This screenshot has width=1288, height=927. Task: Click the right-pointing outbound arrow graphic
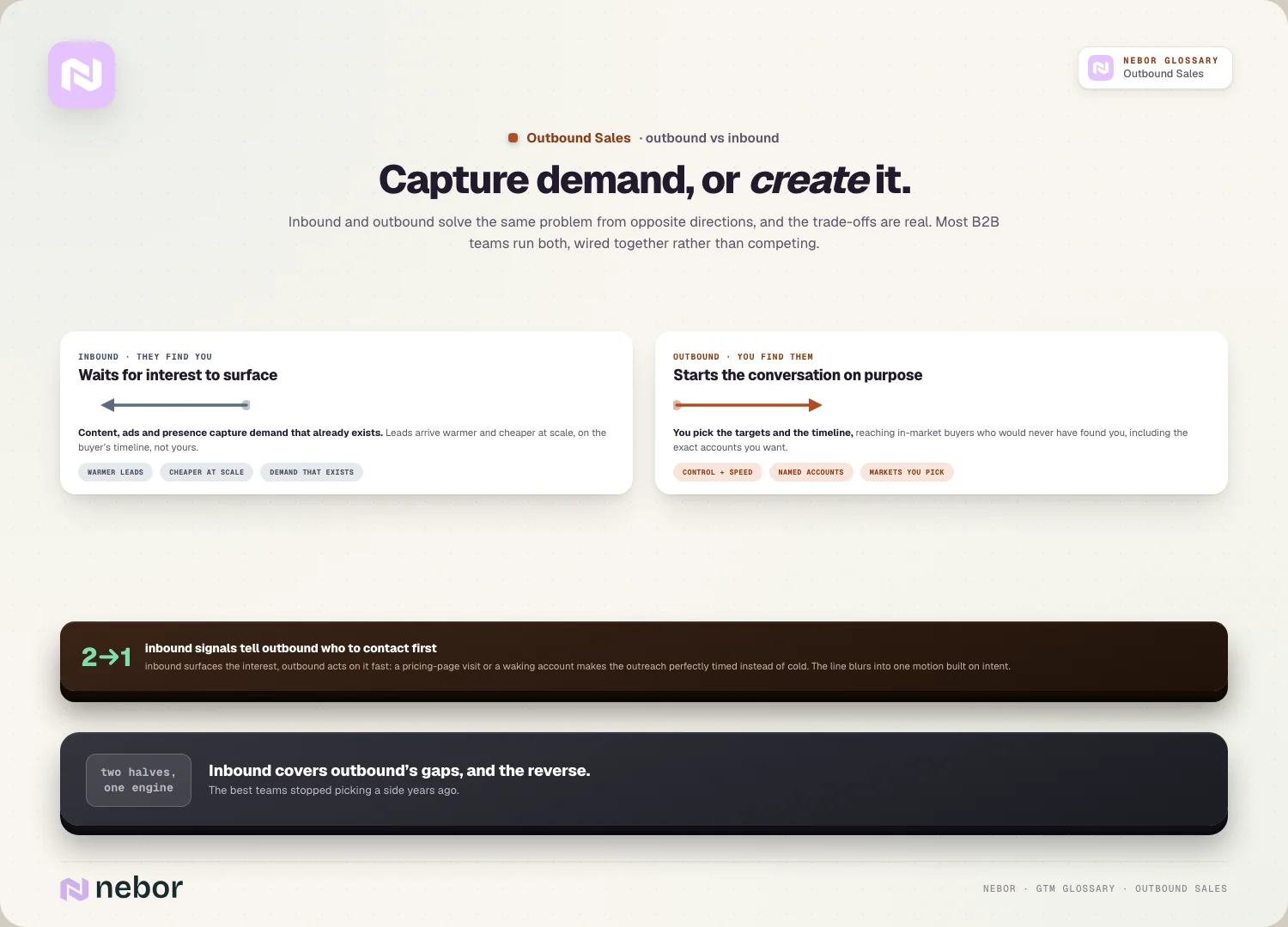click(x=748, y=405)
